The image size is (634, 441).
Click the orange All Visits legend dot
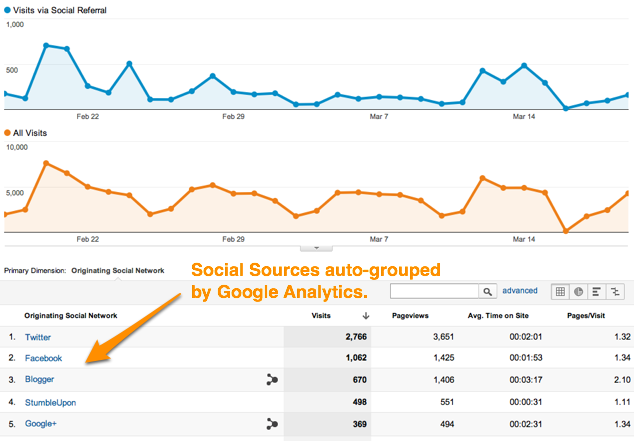pyautogui.click(x=9, y=132)
